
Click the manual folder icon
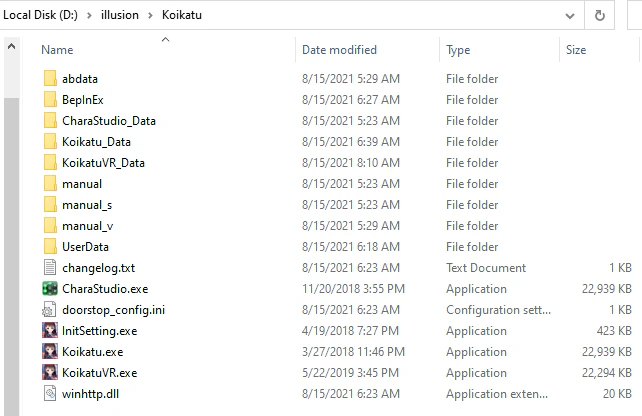50,183
